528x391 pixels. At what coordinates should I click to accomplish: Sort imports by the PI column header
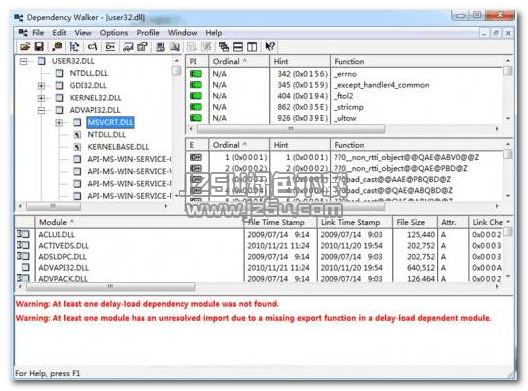click(x=197, y=61)
